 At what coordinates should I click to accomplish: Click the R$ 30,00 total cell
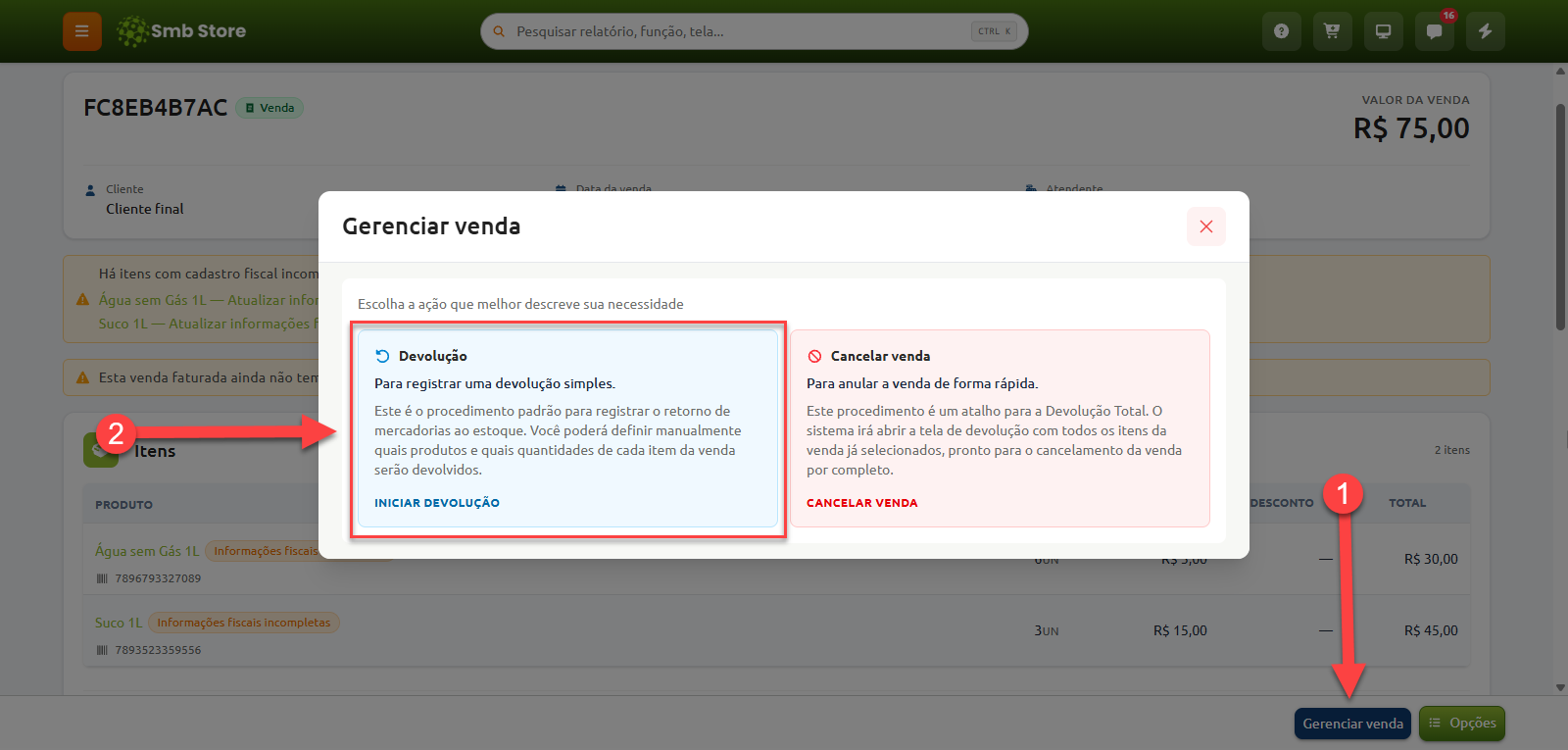[1431, 559]
